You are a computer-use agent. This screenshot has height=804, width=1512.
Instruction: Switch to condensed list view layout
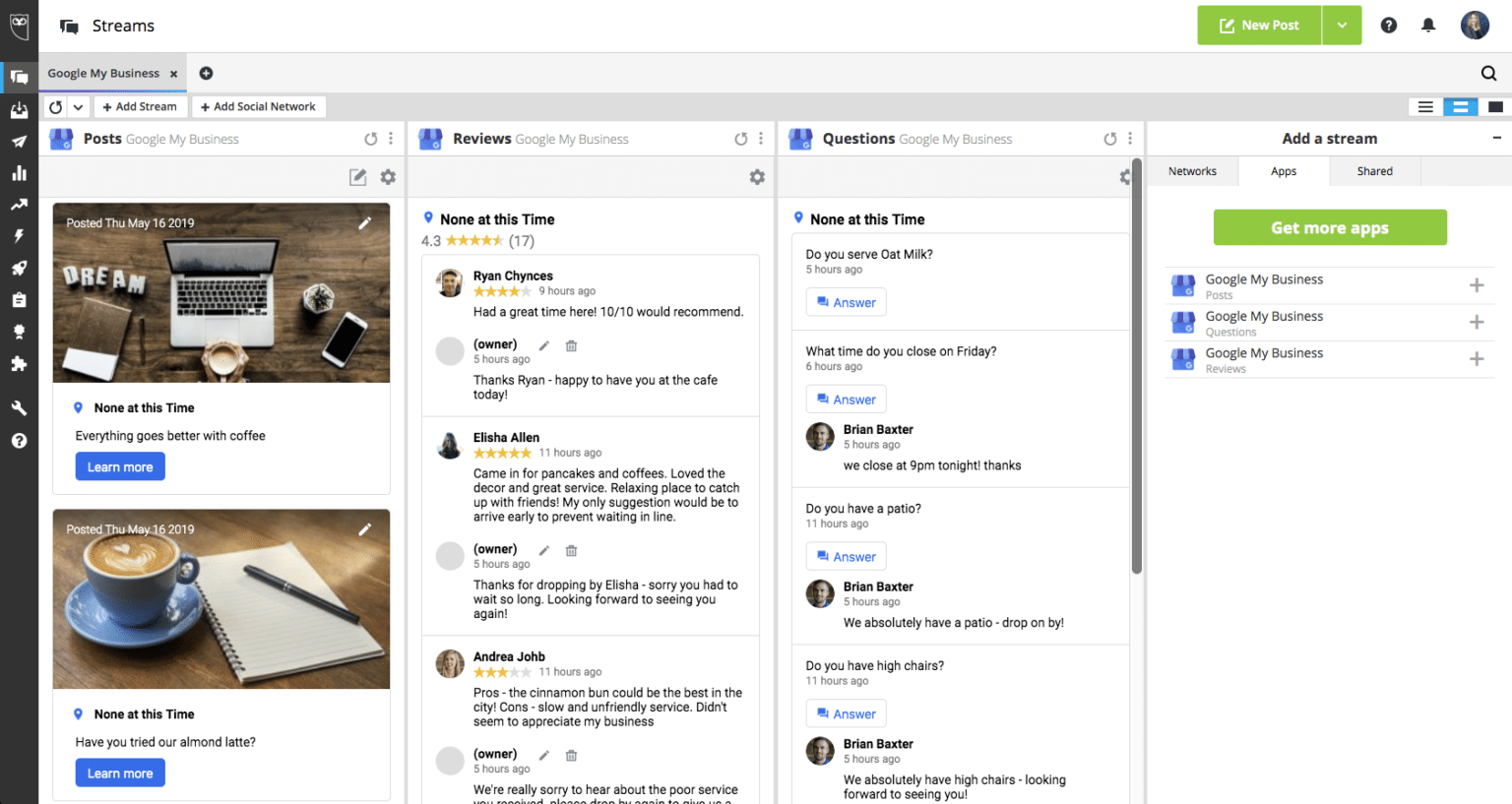(1425, 106)
